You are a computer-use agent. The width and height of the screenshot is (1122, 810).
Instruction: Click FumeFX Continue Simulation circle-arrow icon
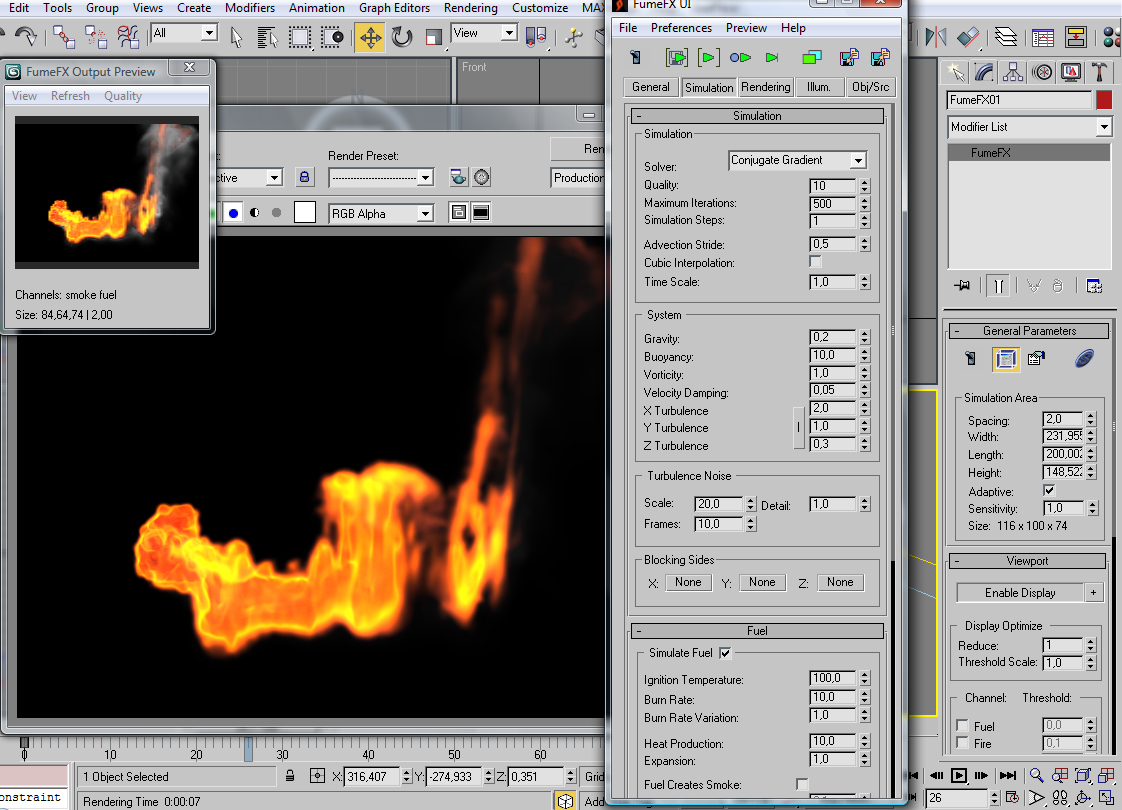coord(740,57)
